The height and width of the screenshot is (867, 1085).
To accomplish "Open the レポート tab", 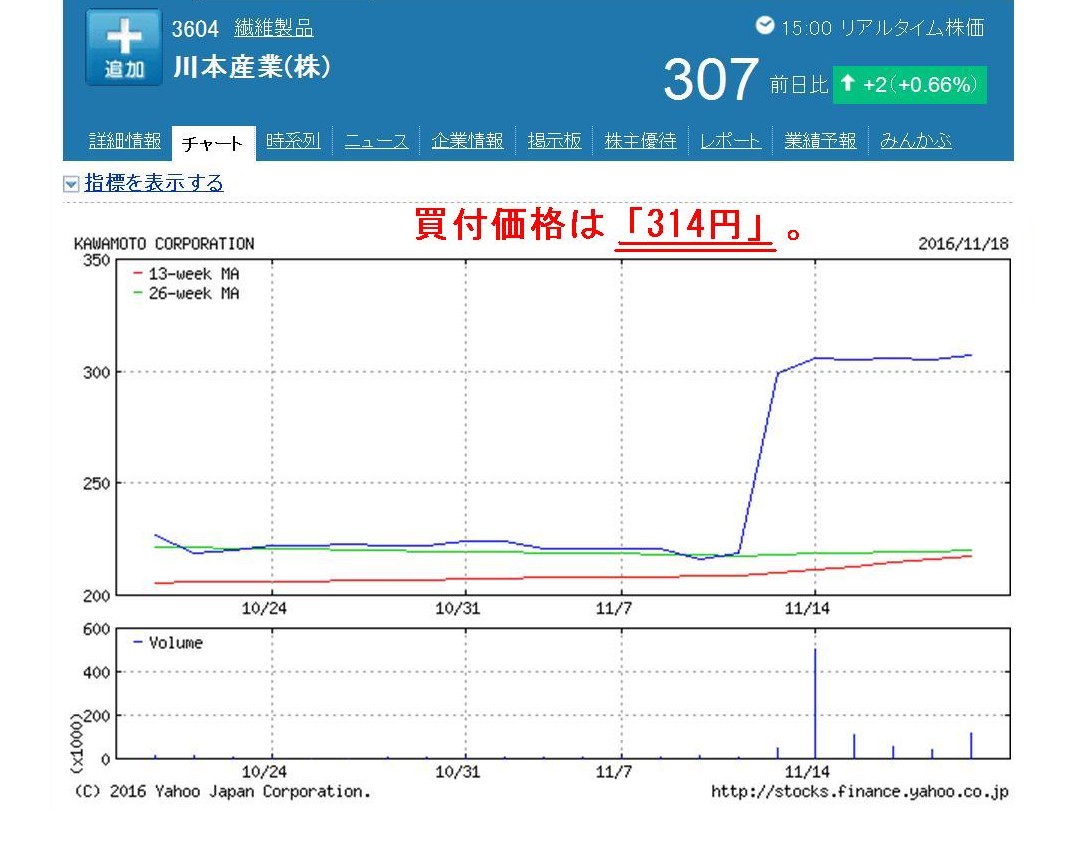I will click(x=730, y=141).
